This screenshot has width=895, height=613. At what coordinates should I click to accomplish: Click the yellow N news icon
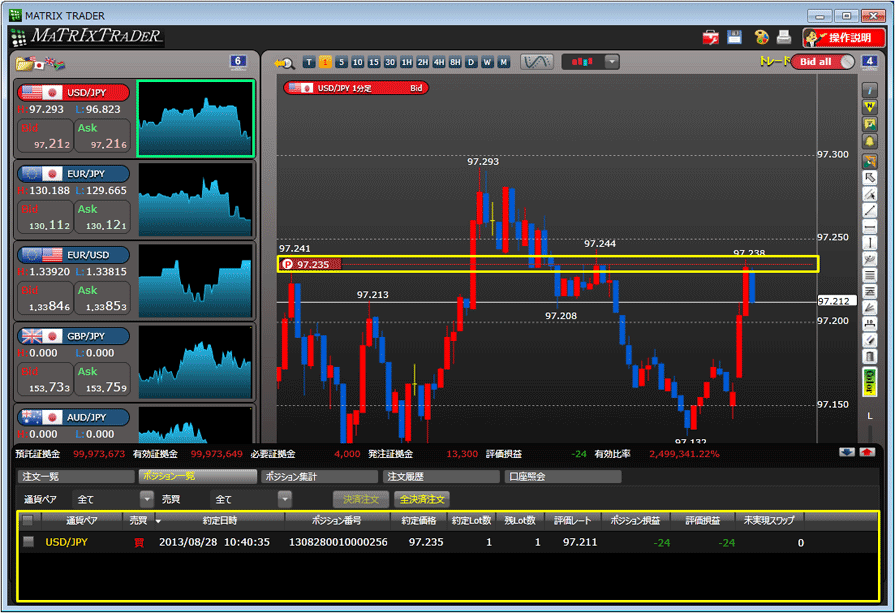(869, 107)
